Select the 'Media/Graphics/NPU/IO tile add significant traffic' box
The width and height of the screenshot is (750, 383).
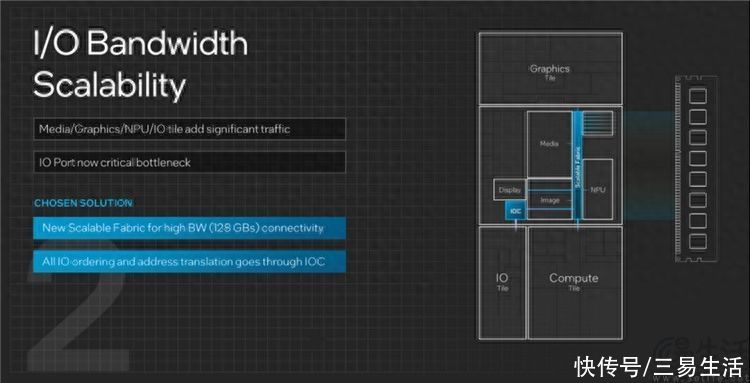pos(189,129)
